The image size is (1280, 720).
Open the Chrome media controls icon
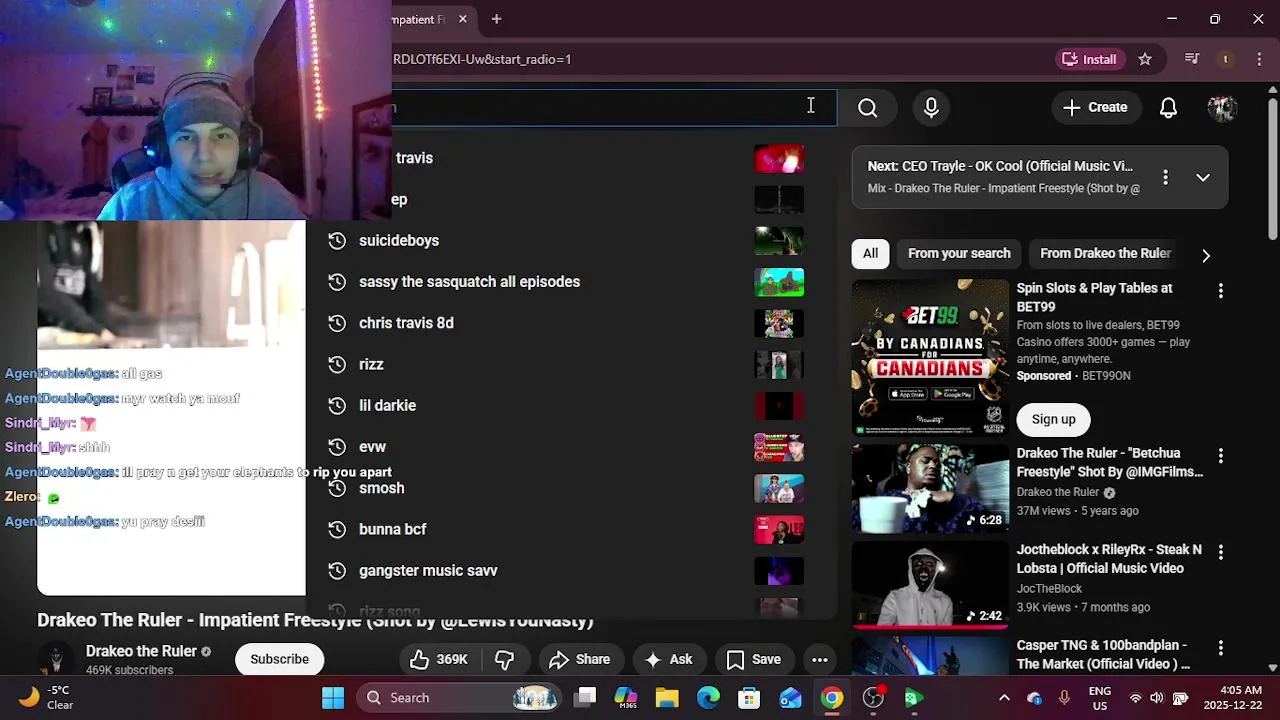(x=1191, y=59)
